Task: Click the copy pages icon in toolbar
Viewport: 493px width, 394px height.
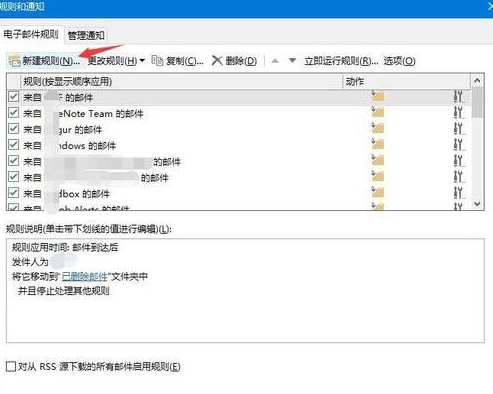Action: pyautogui.click(x=157, y=61)
